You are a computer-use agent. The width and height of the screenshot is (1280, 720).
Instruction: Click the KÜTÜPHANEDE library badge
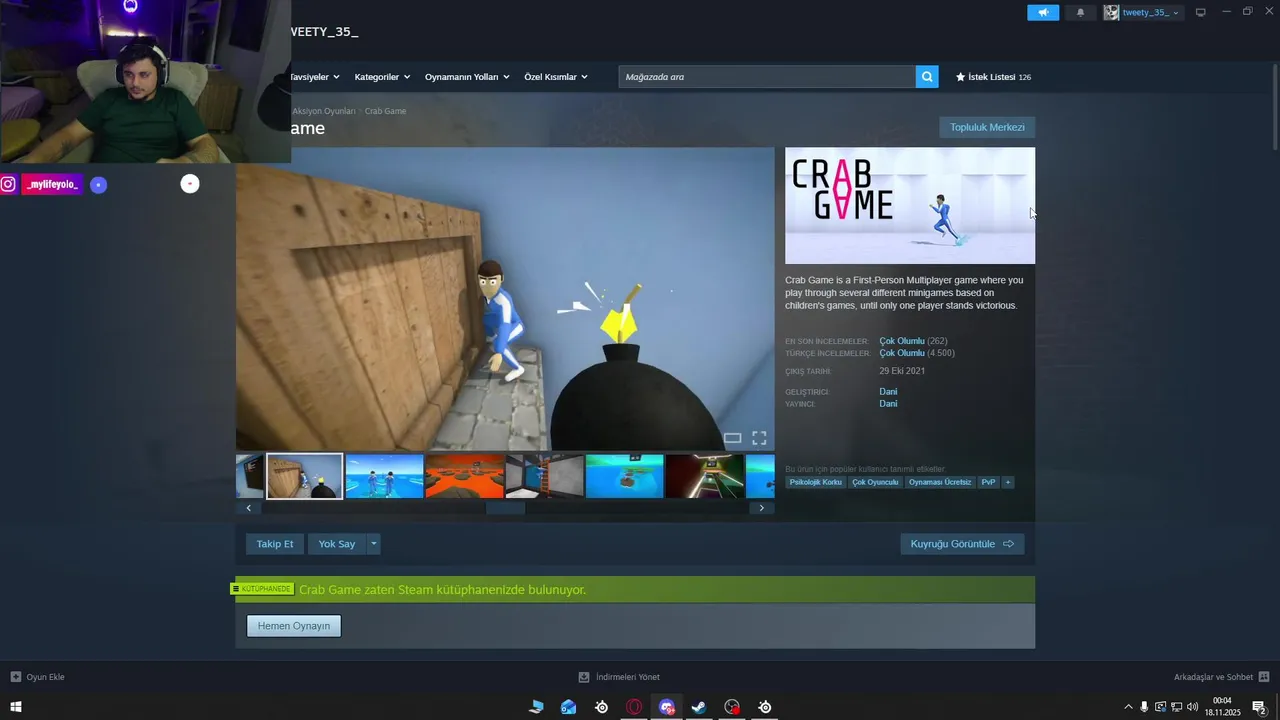pos(263,589)
